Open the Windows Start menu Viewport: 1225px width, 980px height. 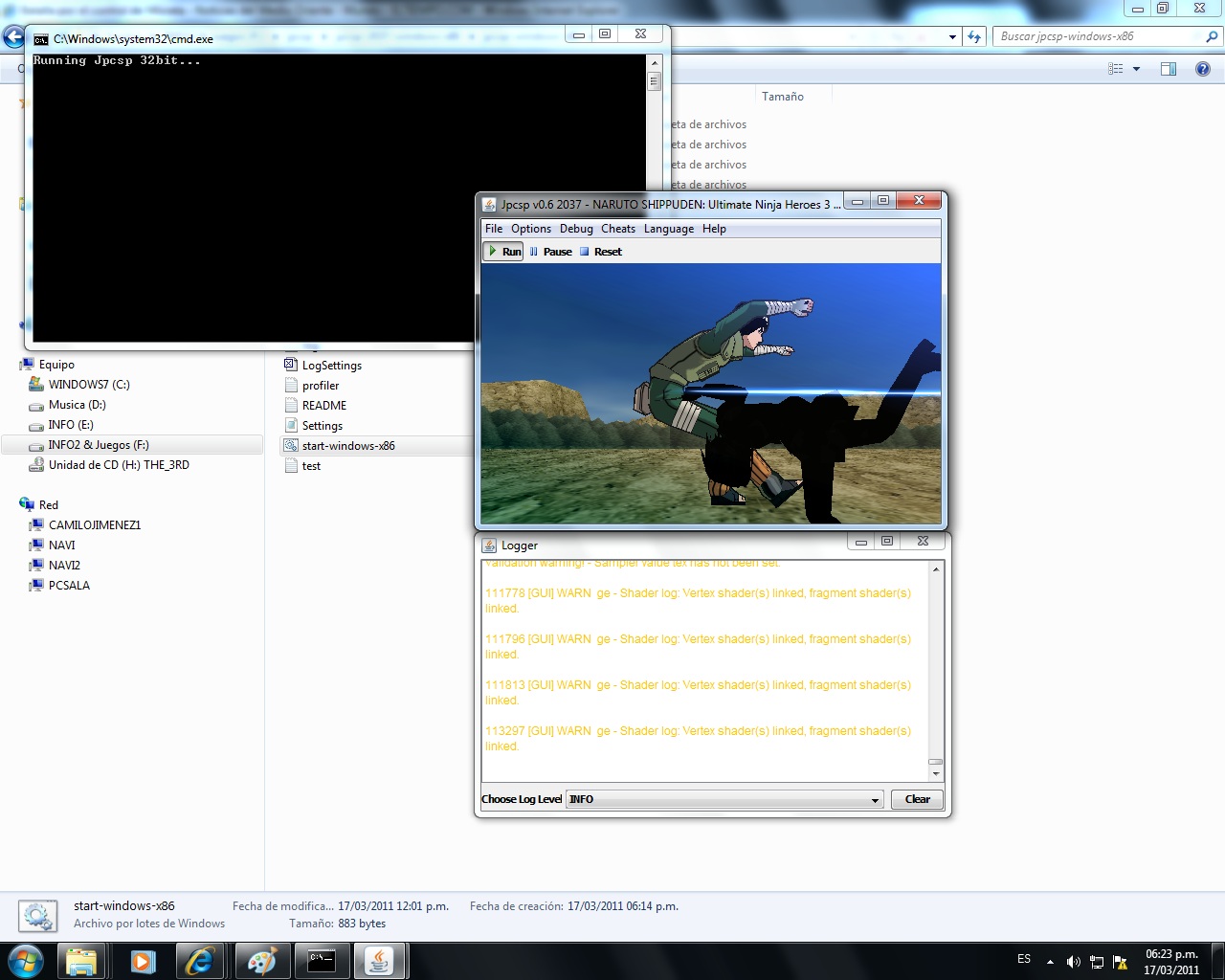tap(24, 960)
